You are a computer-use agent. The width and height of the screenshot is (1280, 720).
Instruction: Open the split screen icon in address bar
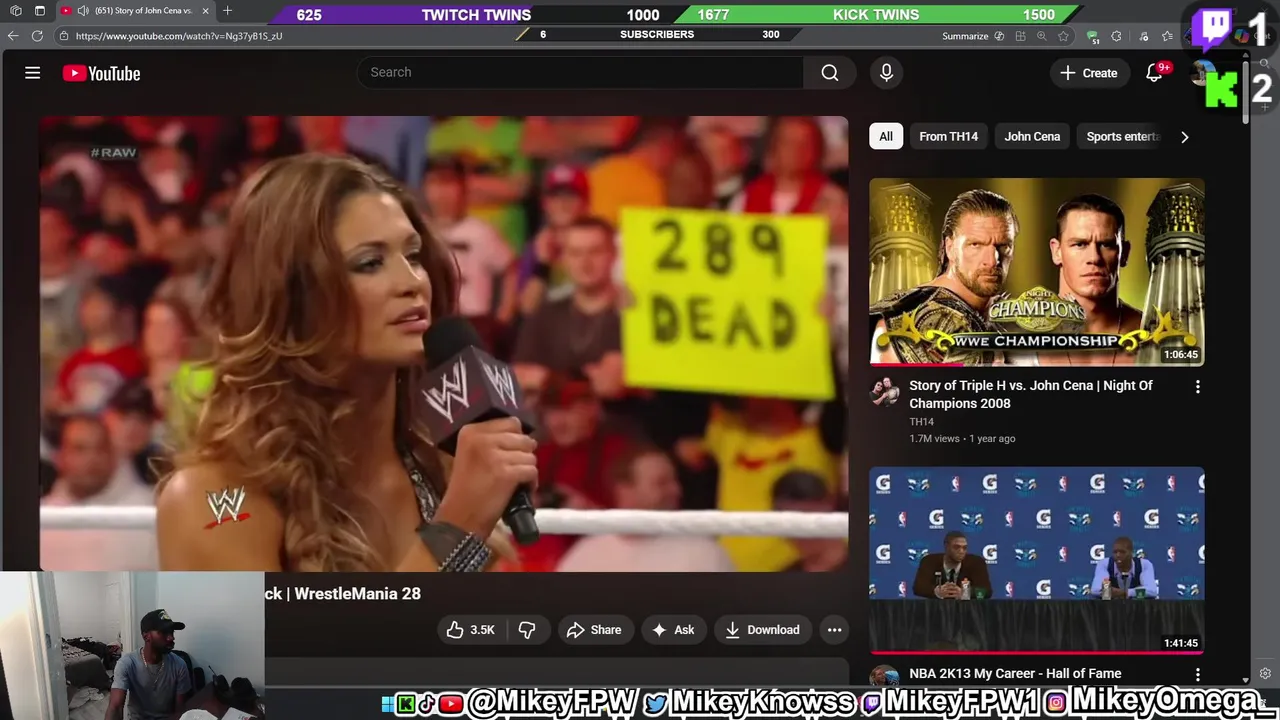(x=1020, y=36)
